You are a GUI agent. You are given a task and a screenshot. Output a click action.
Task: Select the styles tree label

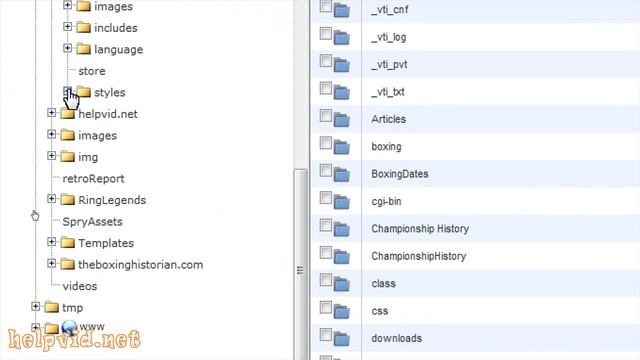[110, 93]
